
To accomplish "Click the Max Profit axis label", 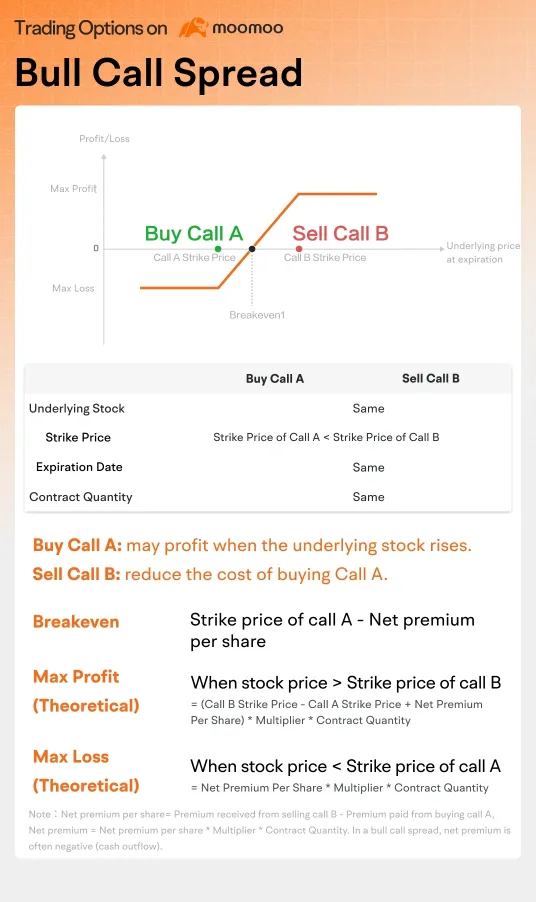I will [74, 189].
